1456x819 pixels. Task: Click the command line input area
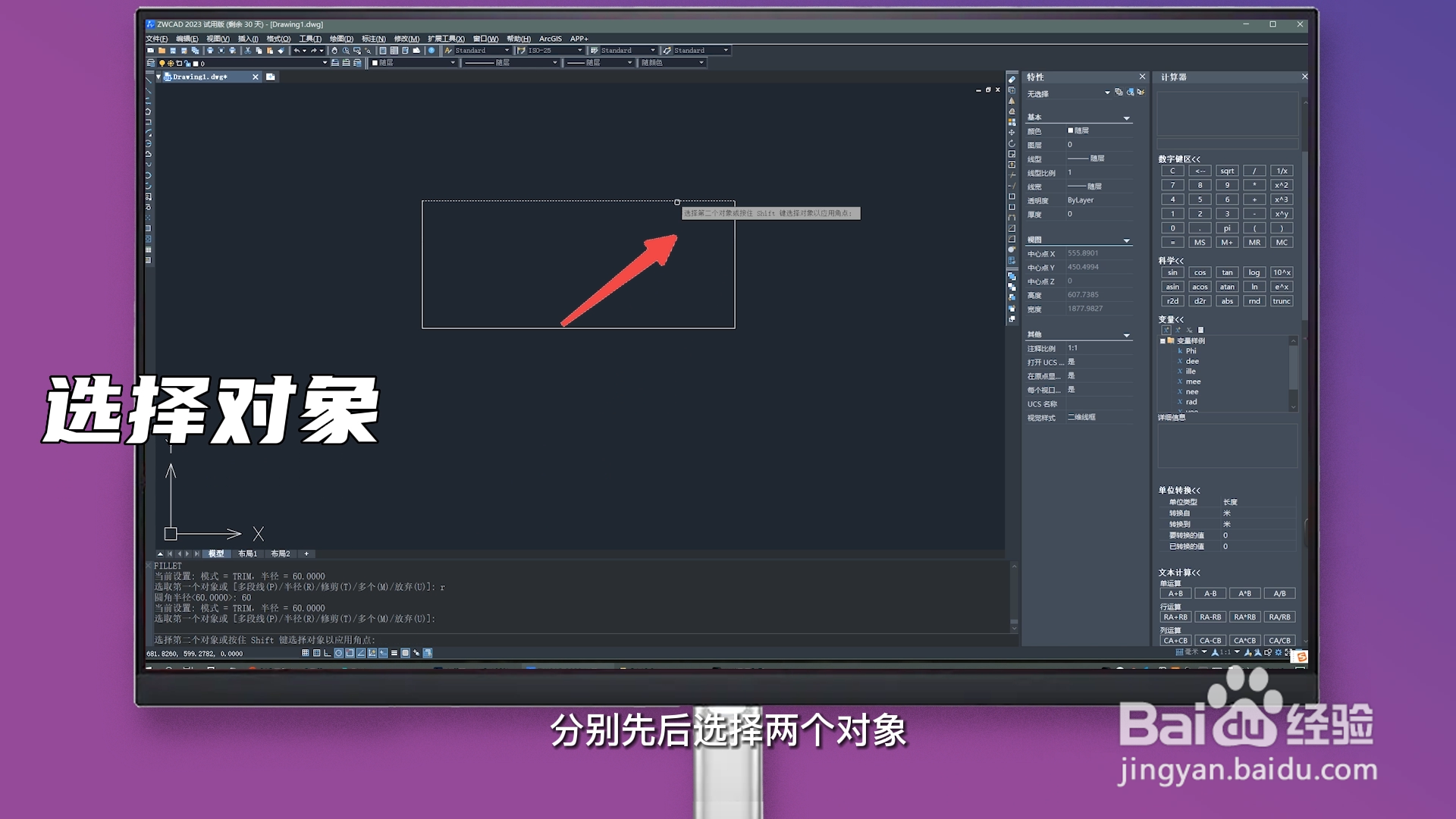point(531,639)
